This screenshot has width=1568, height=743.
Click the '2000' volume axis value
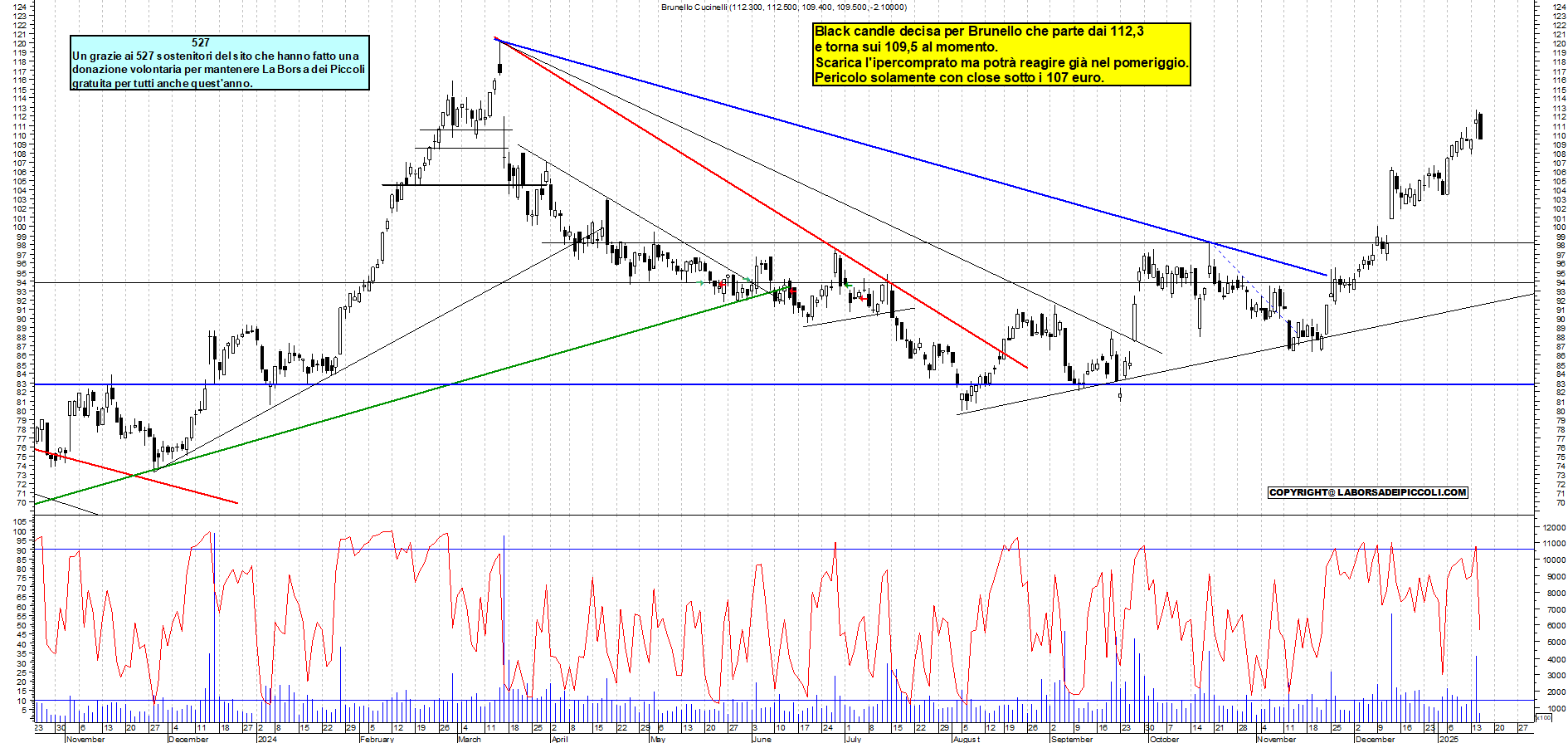point(1555,693)
